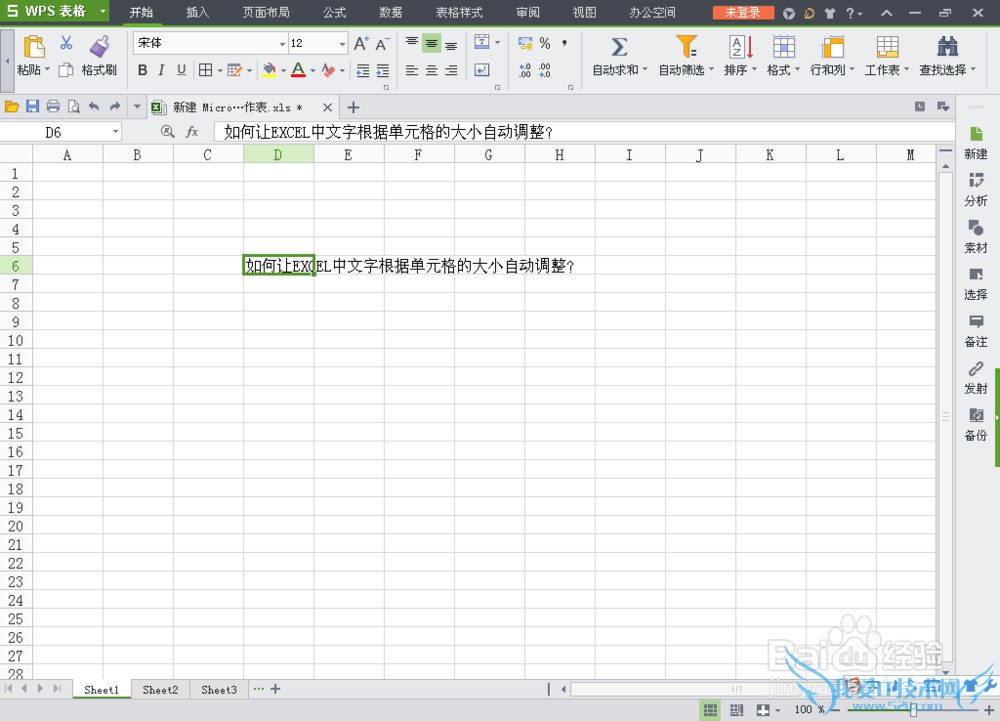Toggle Underline formatting
The width and height of the screenshot is (1000, 721).
pyautogui.click(x=181, y=70)
